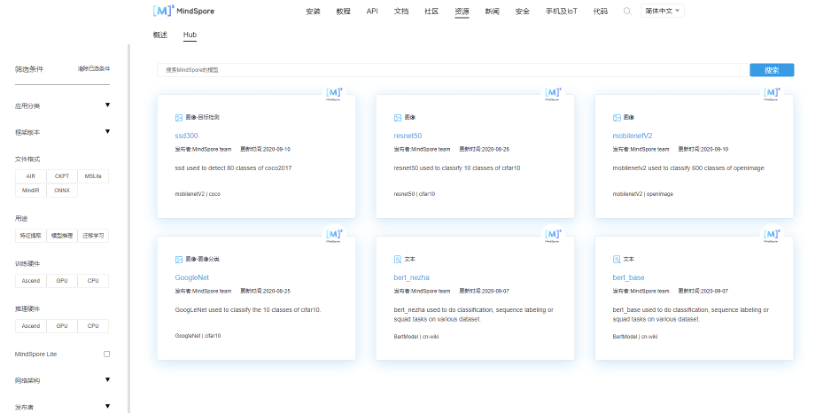
Task: Click the MindSpore badge on bert_nezha card
Action: (x=552, y=236)
